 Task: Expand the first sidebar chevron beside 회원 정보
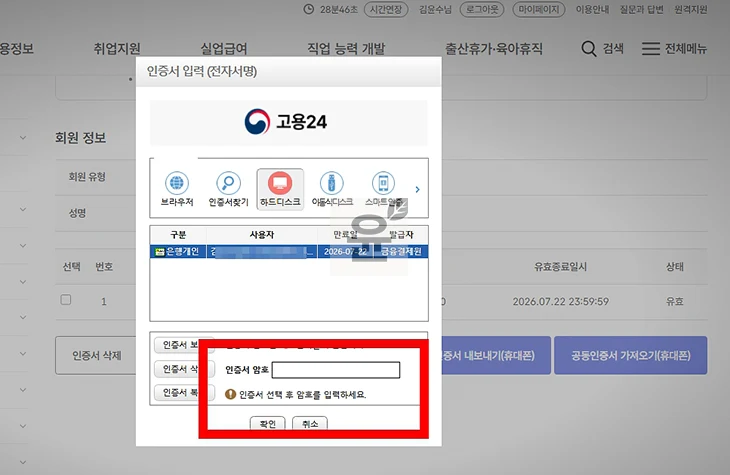[x=23, y=138]
